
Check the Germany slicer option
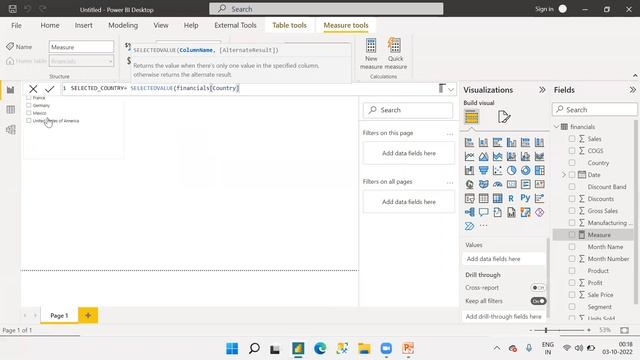[x=29, y=105]
